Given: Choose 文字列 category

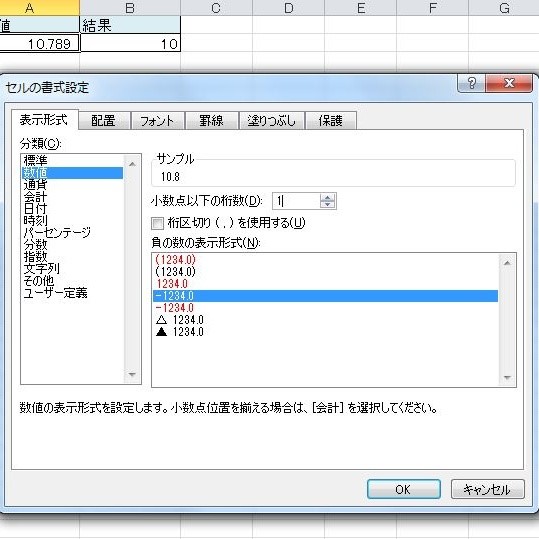Looking at the screenshot, I should (x=72, y=269).
